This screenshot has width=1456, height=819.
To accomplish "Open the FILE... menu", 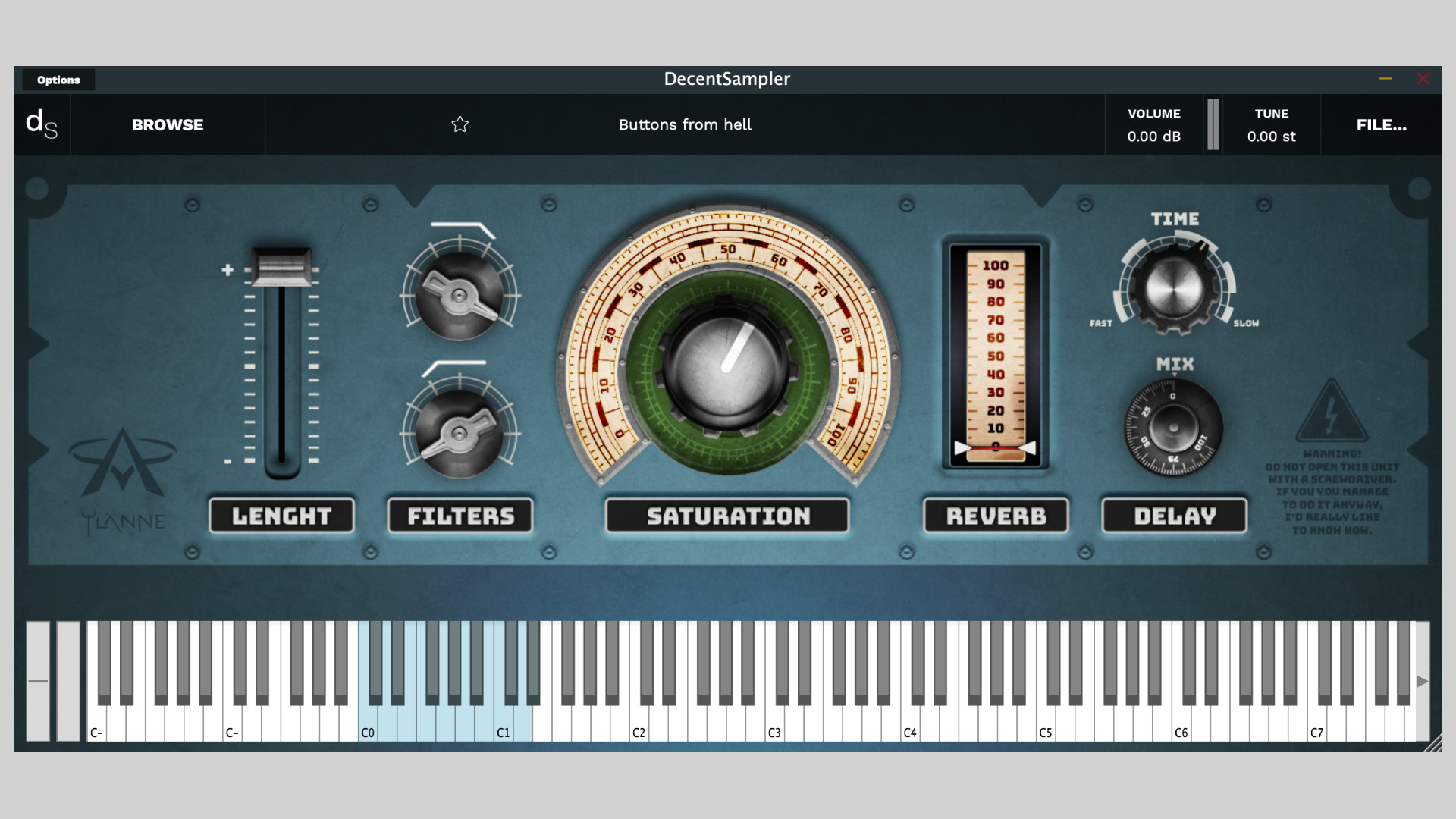I will click(1381, 125).
